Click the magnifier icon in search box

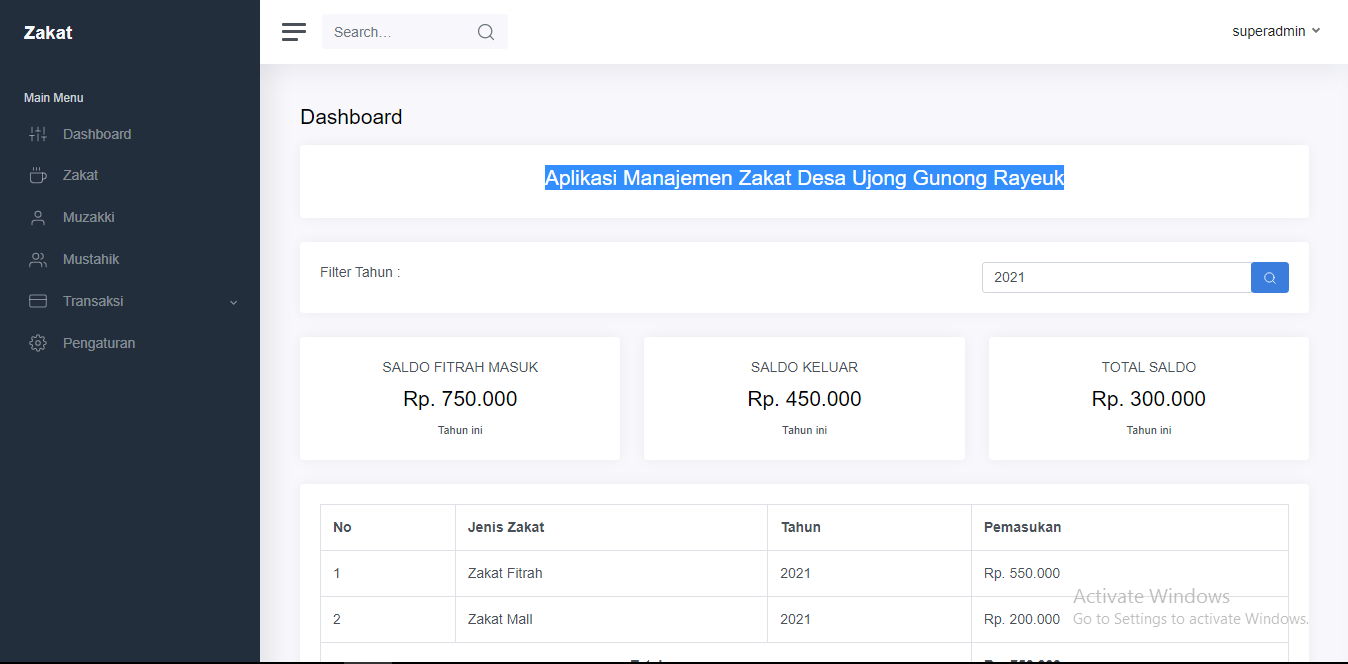coord(486,32)
